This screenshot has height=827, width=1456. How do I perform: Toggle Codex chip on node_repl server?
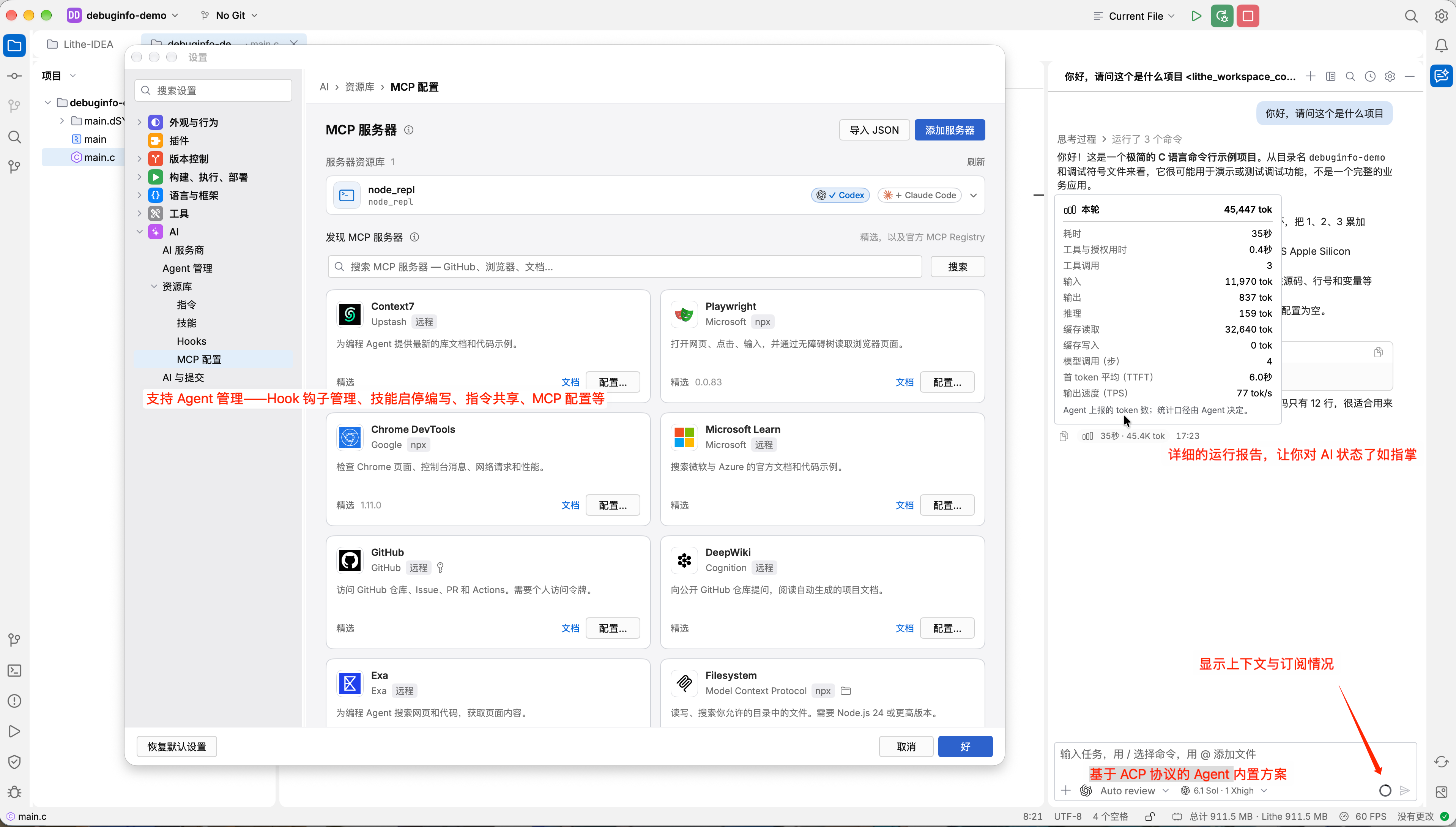[840, 195]
